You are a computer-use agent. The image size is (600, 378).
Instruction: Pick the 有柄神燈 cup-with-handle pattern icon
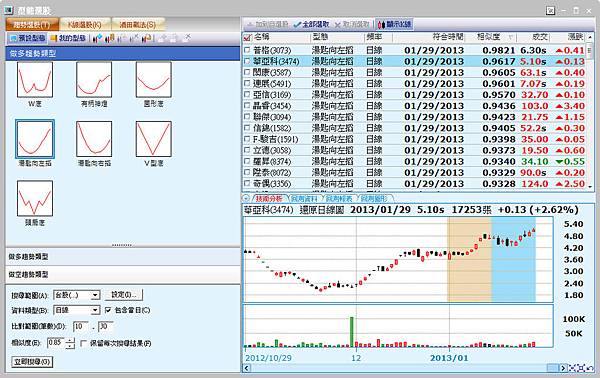click(94, 80)
